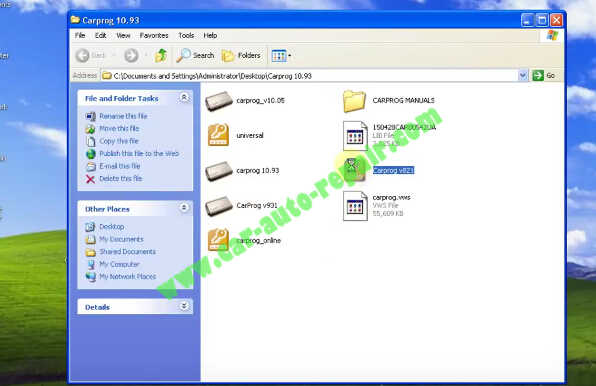The width and height of the screenshot is (596, 386).
Task: Open the Tools menu
Action: 186,35
